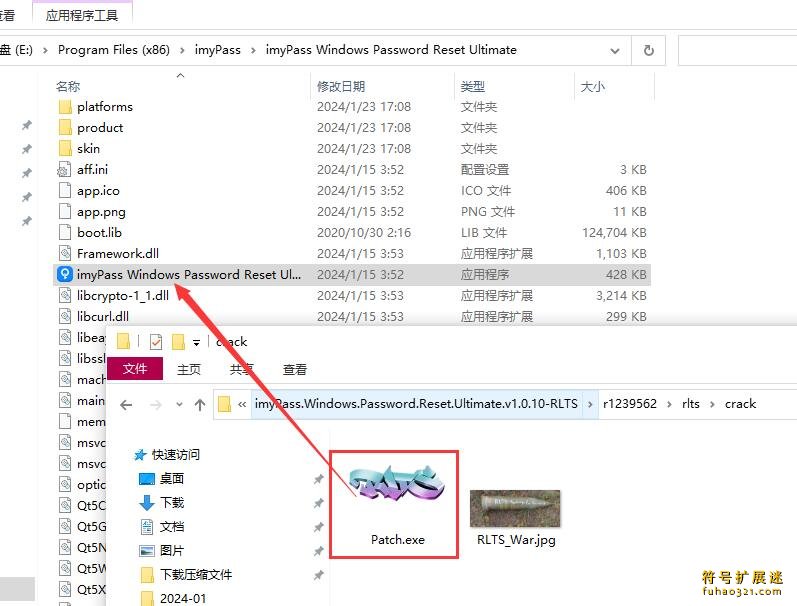The height and width of the screenshot is (606, 797).
Task: Switch to the 查看 (View) tab in crack window
Action: pyautogui.click(x=294, y=370)
